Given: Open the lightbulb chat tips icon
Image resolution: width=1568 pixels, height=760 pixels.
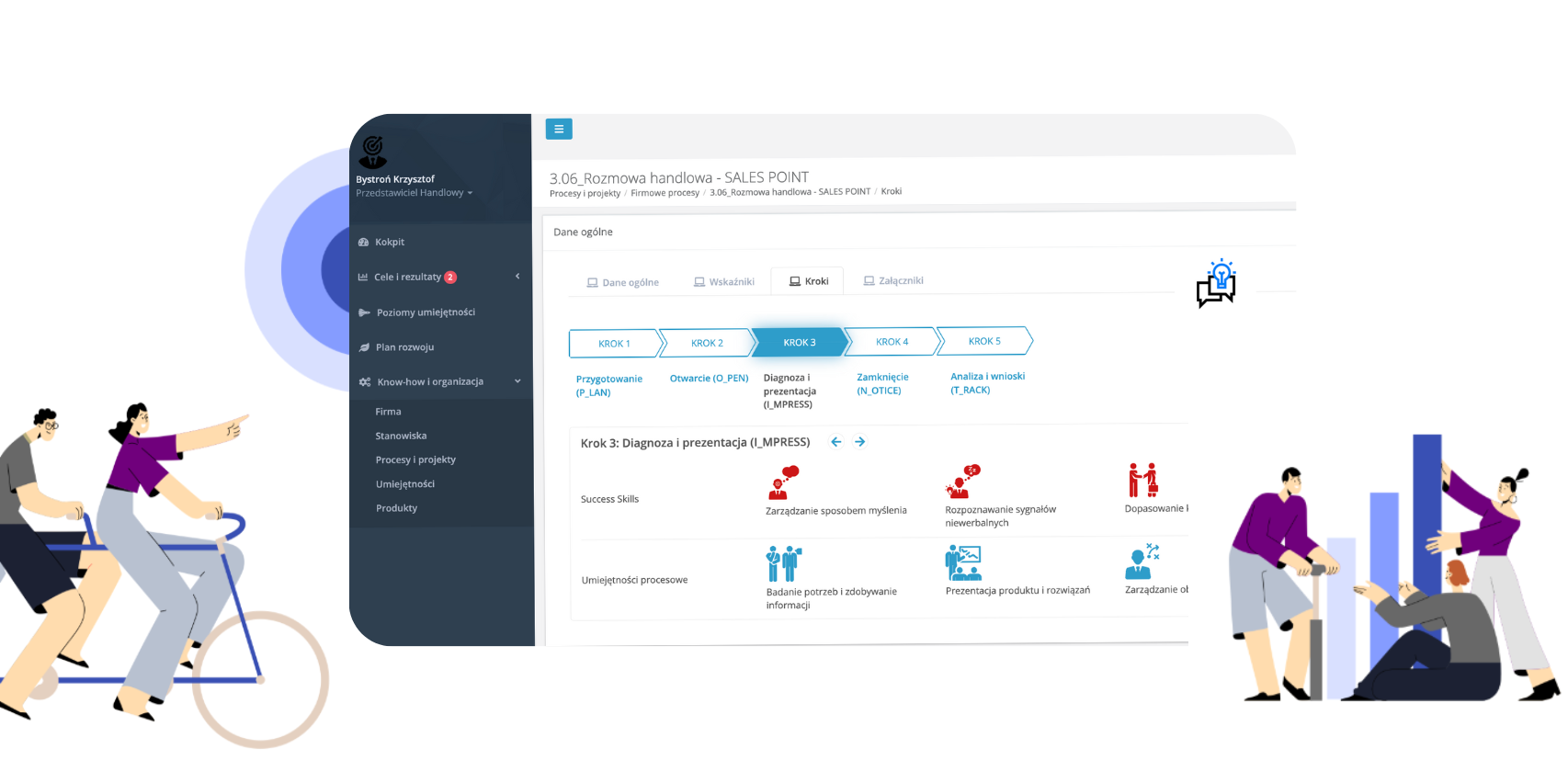Looking at the screenshot, I should point(1216,283).
